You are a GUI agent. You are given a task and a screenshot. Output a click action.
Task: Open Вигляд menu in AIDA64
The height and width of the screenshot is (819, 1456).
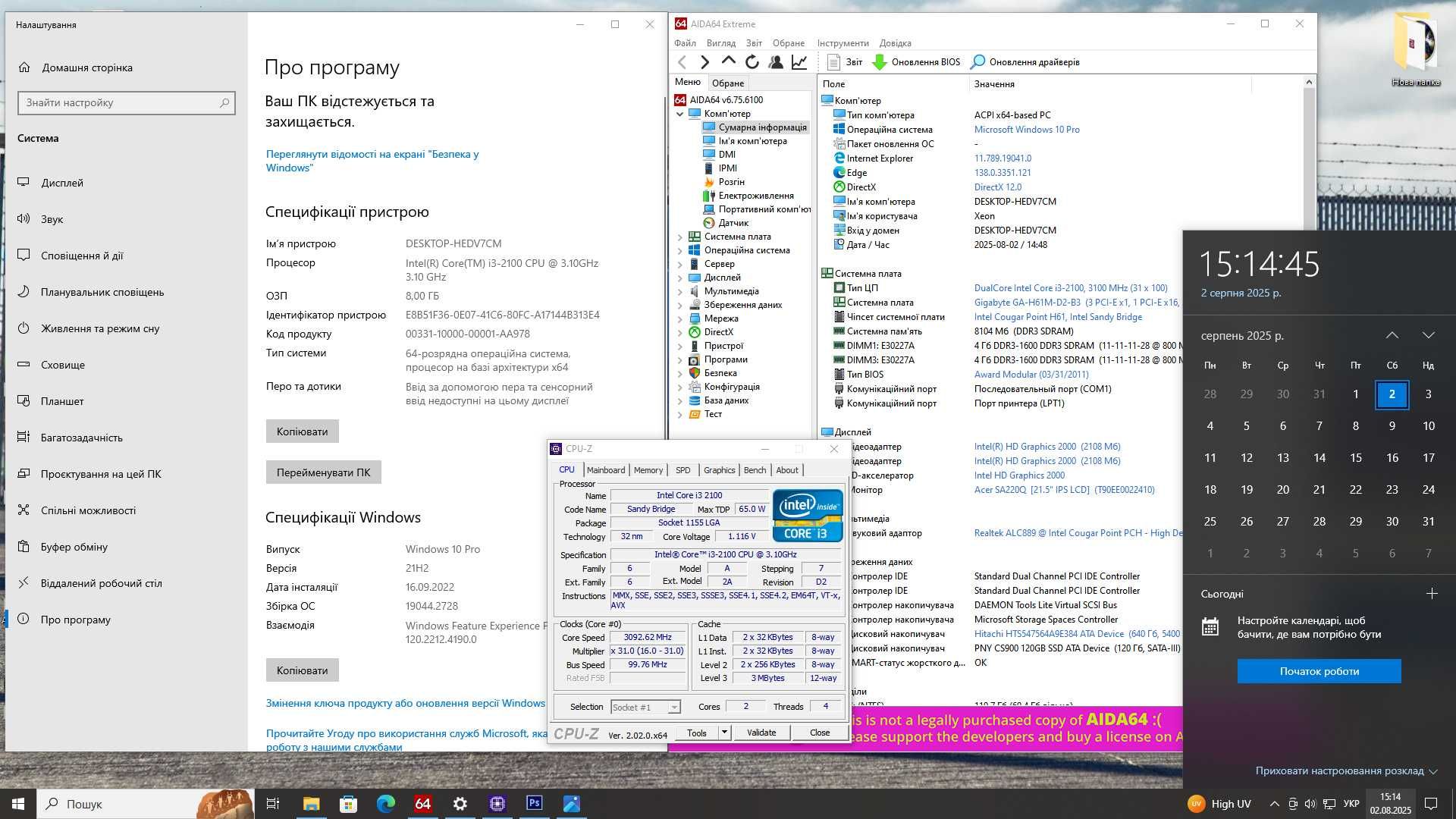tap(720, 43)
